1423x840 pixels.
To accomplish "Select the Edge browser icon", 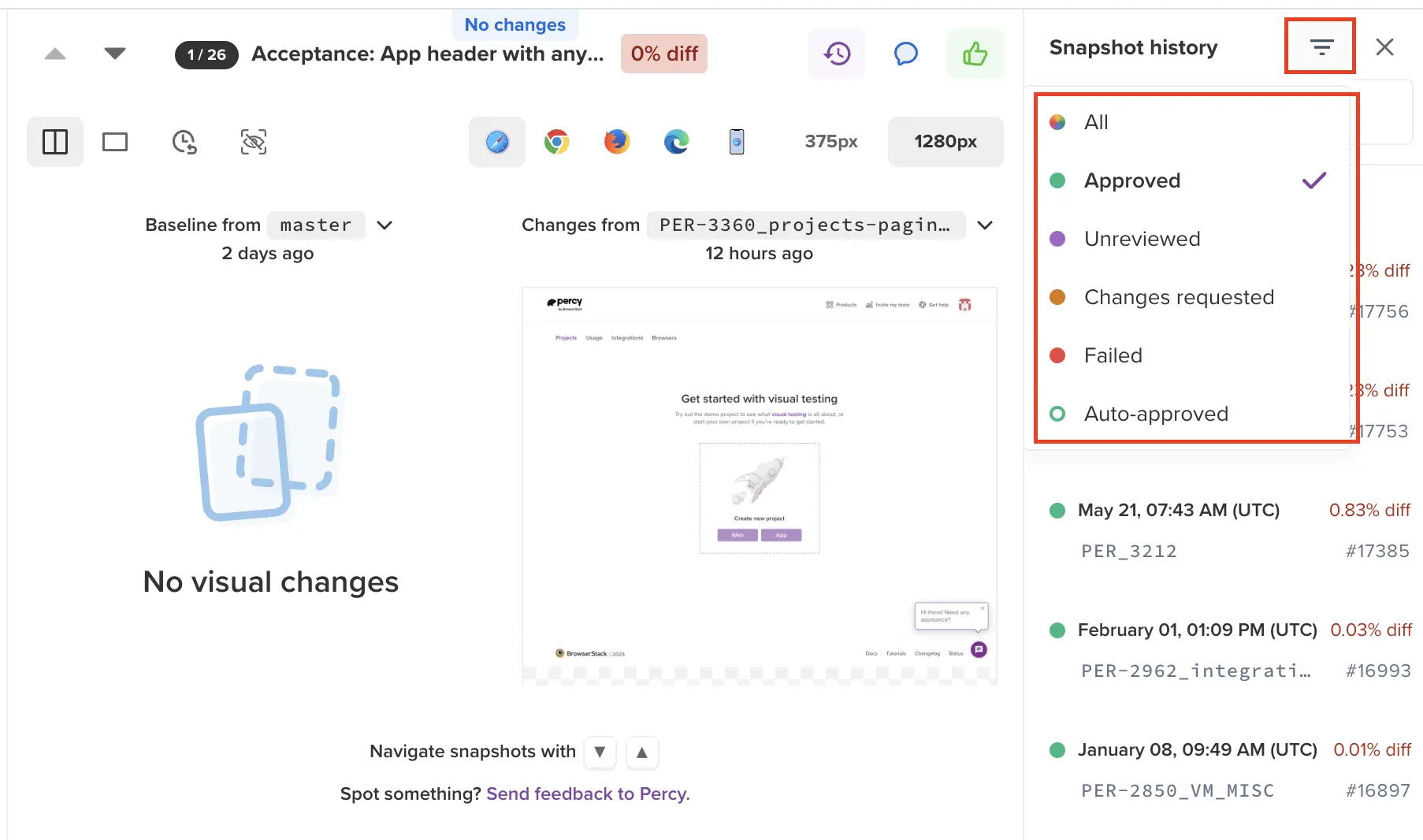I will tap(677, 142).
